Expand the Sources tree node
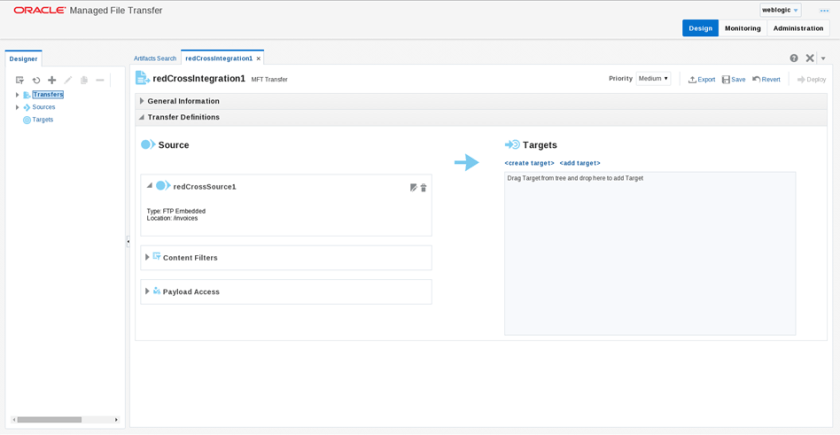The width and height of the screenshot is (840, 435). tap(17, 107)
